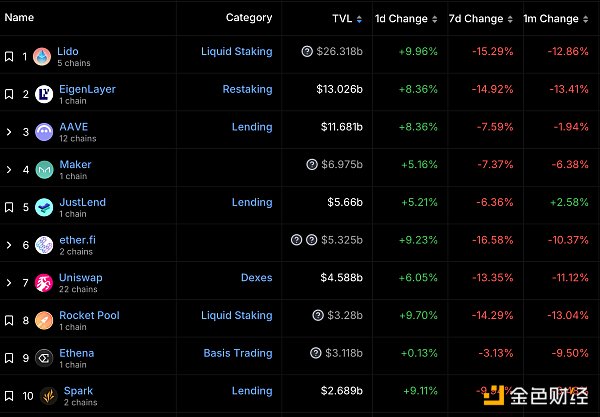Expand the Uniswap row chevron
The width and height of the screenshot is (600, 417).
(9, 283)
